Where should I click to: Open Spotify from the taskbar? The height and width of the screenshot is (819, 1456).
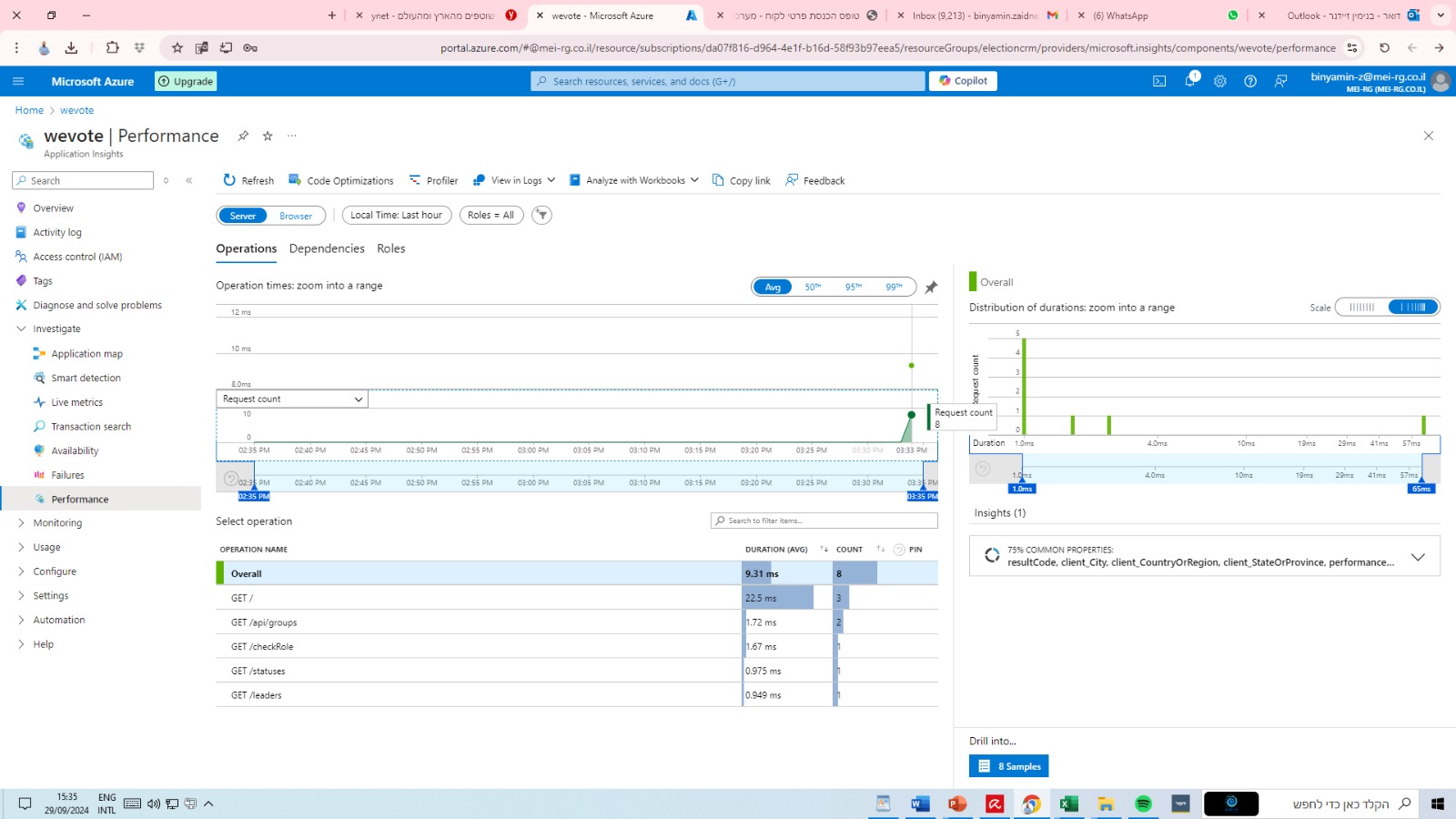point(1143,804)
